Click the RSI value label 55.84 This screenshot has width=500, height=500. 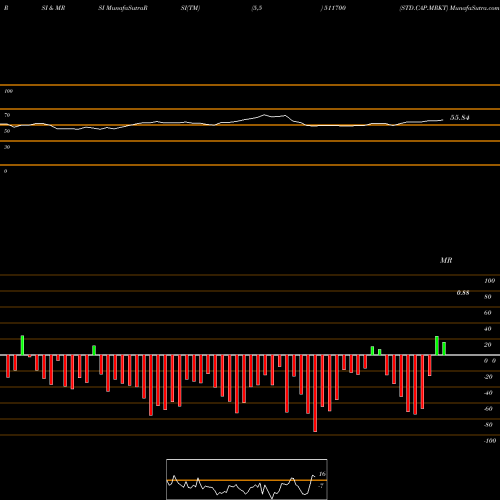coord(460,118)
